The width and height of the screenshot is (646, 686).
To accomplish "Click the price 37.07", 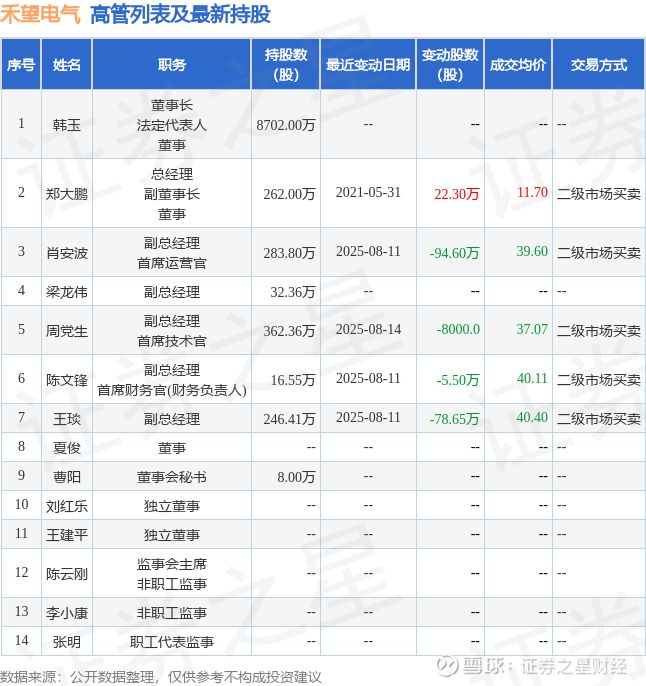I will 532,329.
